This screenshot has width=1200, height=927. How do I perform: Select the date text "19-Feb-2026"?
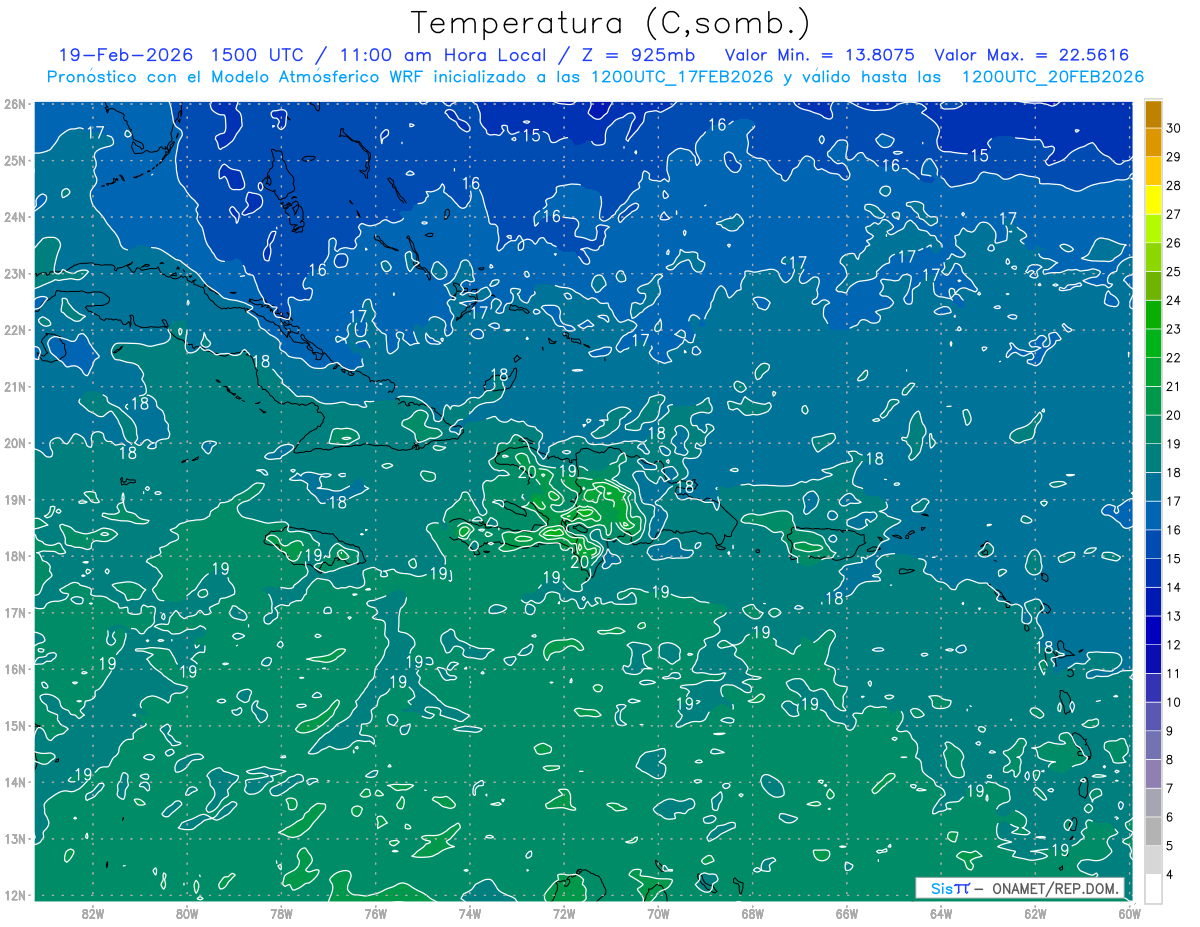[x=126, y=55]
